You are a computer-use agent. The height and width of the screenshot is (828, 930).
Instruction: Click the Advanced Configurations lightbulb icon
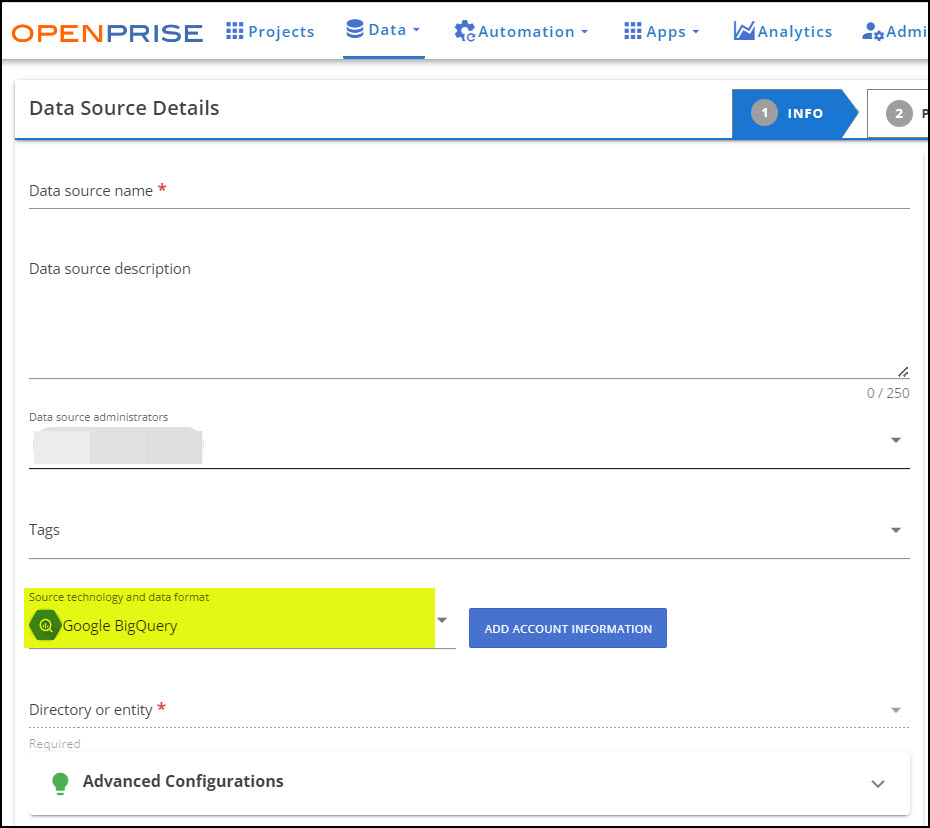pyautogui.click(x=60, y=782)
